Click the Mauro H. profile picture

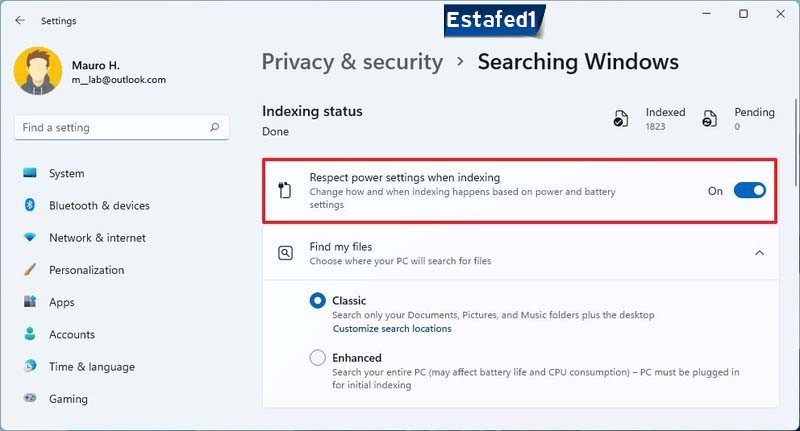(38, 71)
